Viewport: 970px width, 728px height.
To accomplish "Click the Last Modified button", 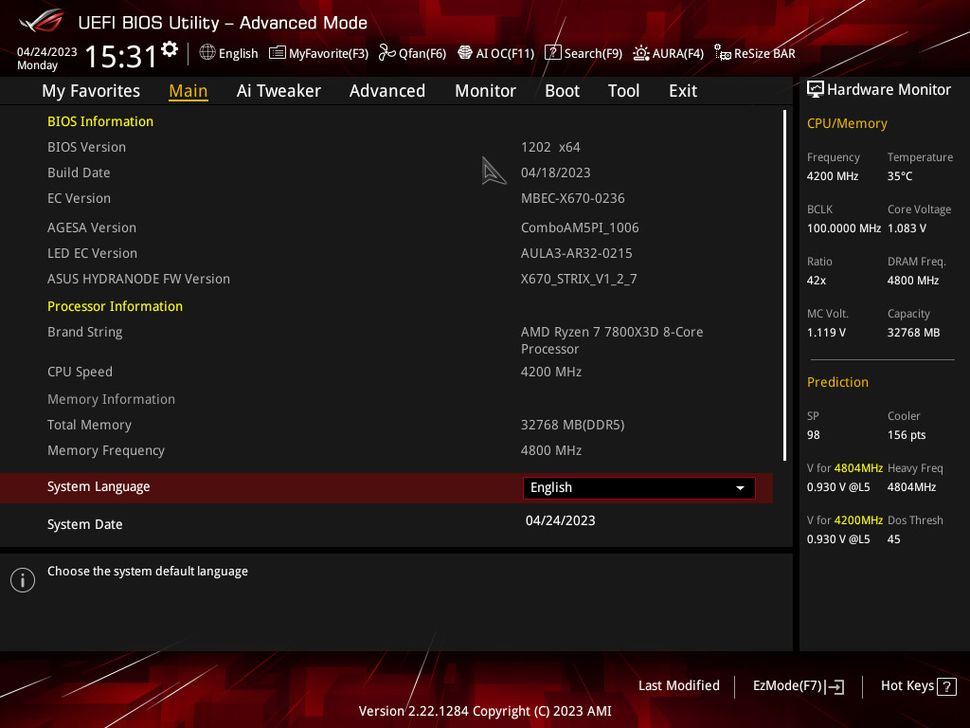I will (x=679, y=686).
